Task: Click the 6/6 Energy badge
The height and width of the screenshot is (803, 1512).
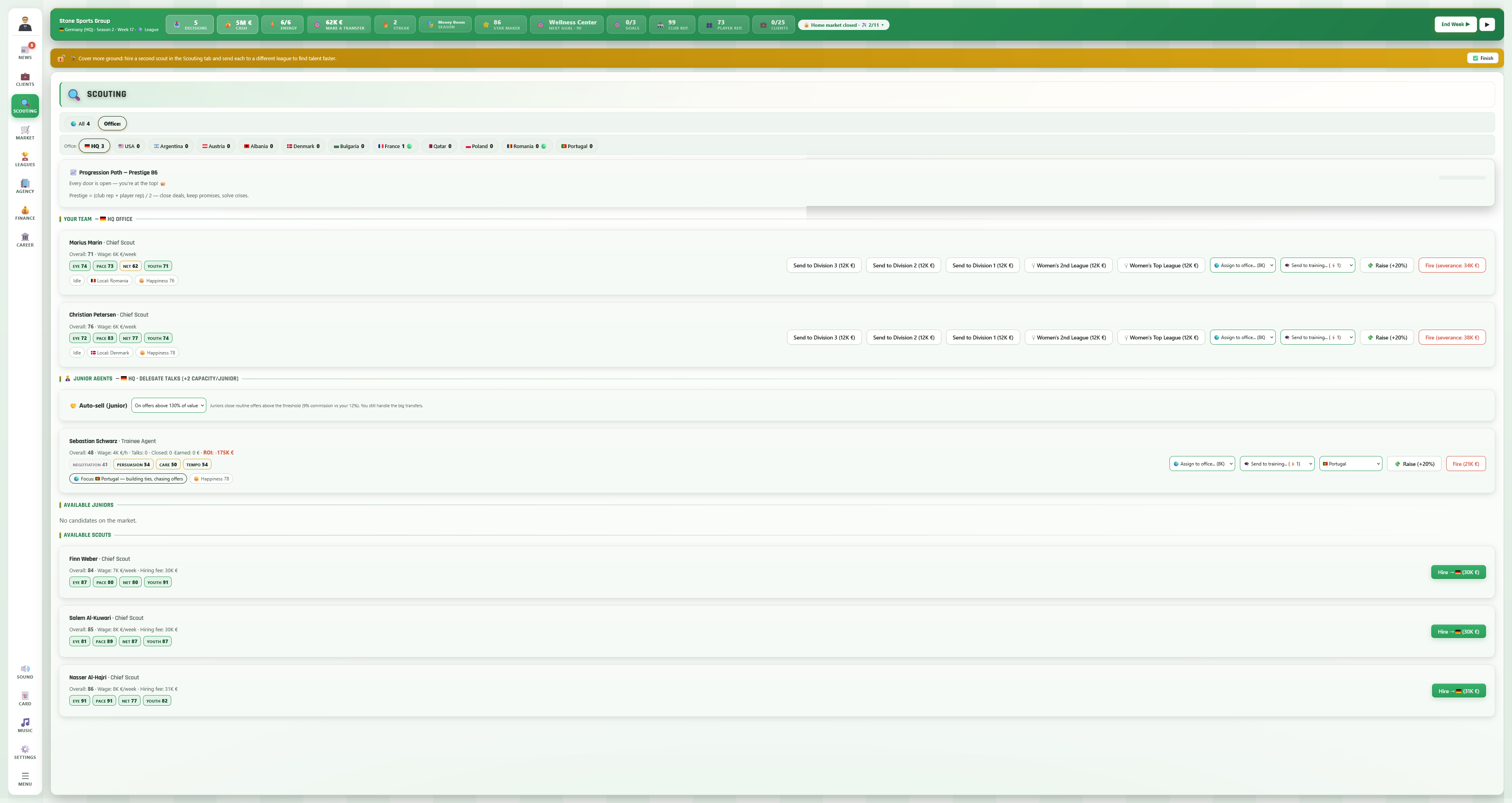Action: (x=282, y=25)
